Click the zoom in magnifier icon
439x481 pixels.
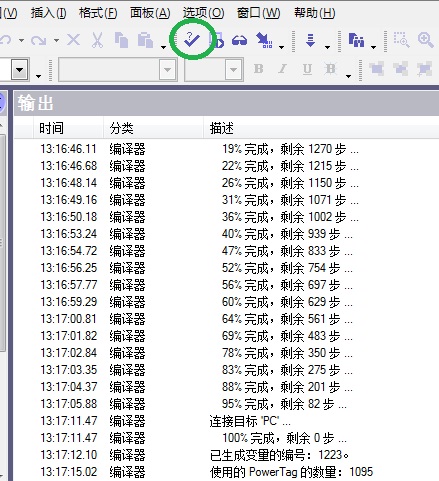[426, 40]
